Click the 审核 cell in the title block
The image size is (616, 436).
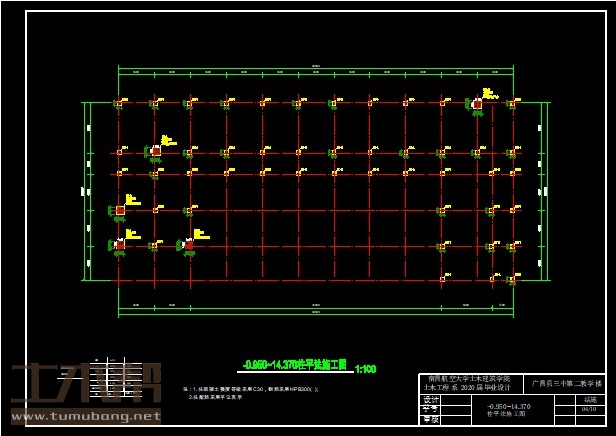tap(431, 419)
